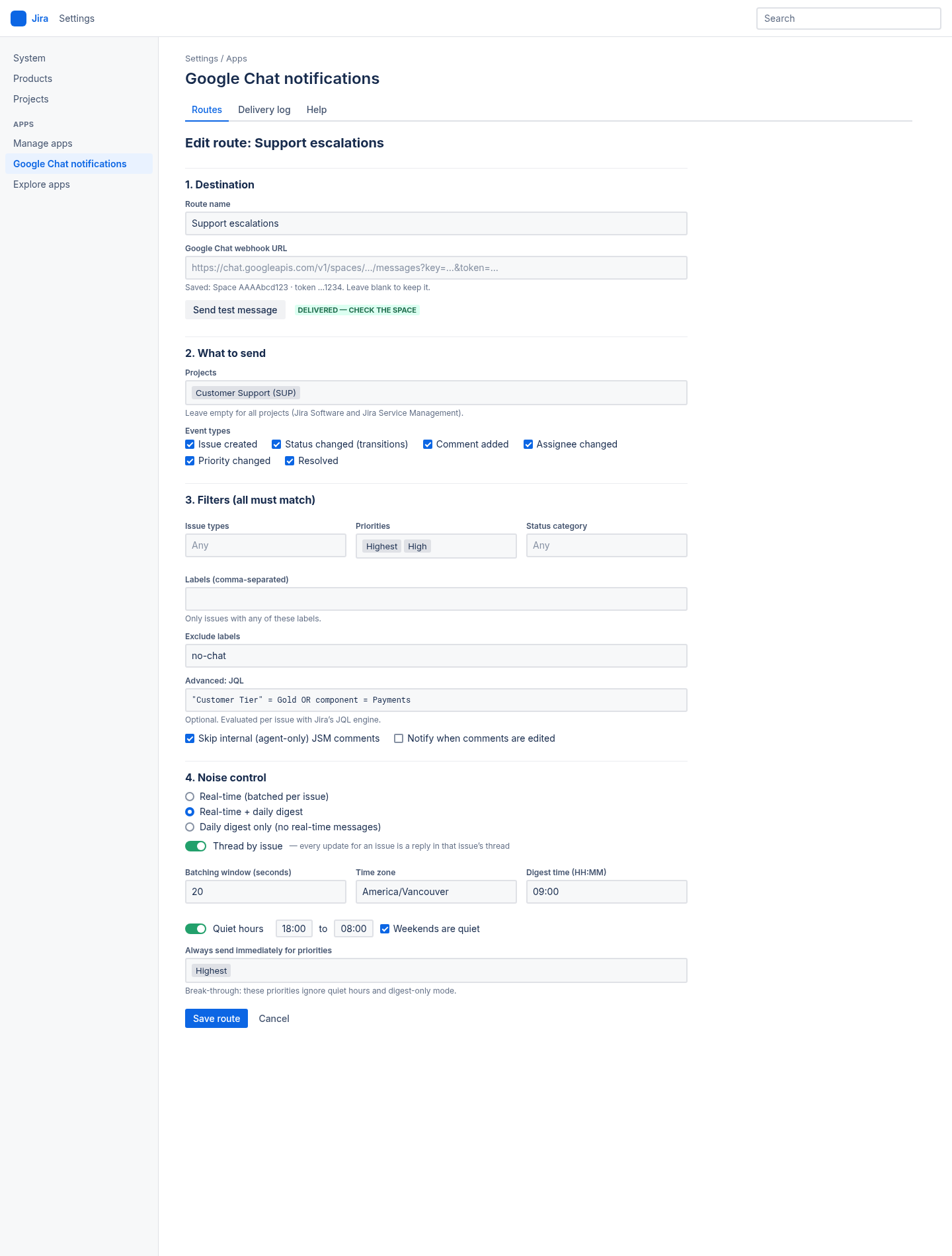Toggle Comment added checkbox

[x=428, y=444]
